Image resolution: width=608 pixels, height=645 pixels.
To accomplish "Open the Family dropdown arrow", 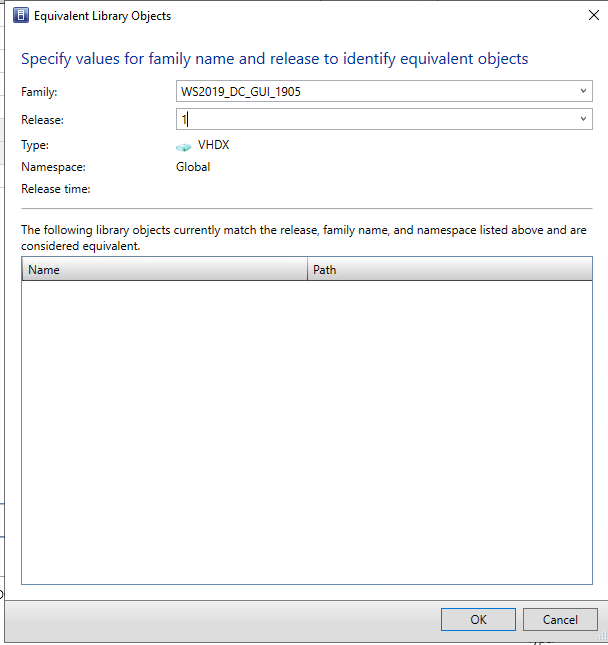I will coord(583,91).
